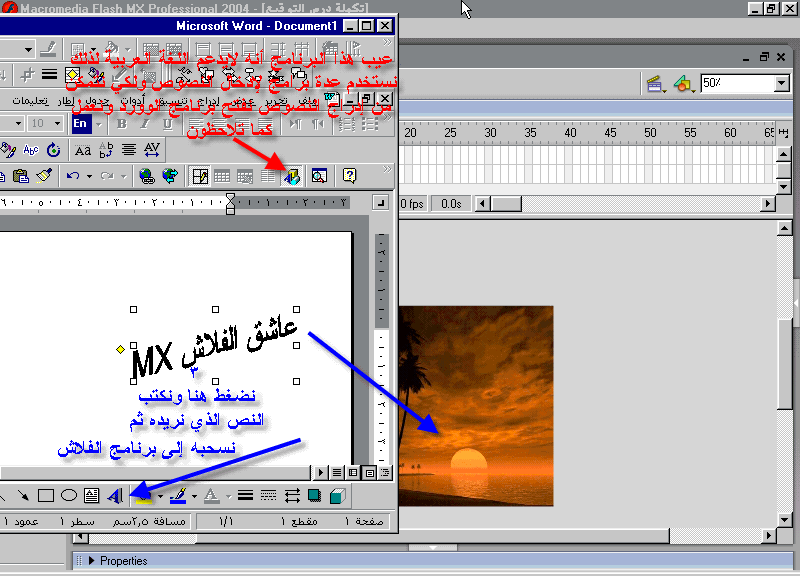Click the sunset image on Flash stage

pyautogui.click(x=476, y=406)
